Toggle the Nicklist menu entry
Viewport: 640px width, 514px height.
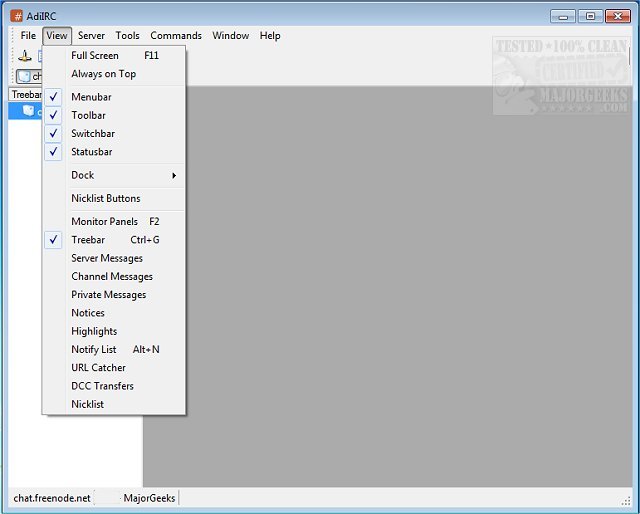coord(114,404)
